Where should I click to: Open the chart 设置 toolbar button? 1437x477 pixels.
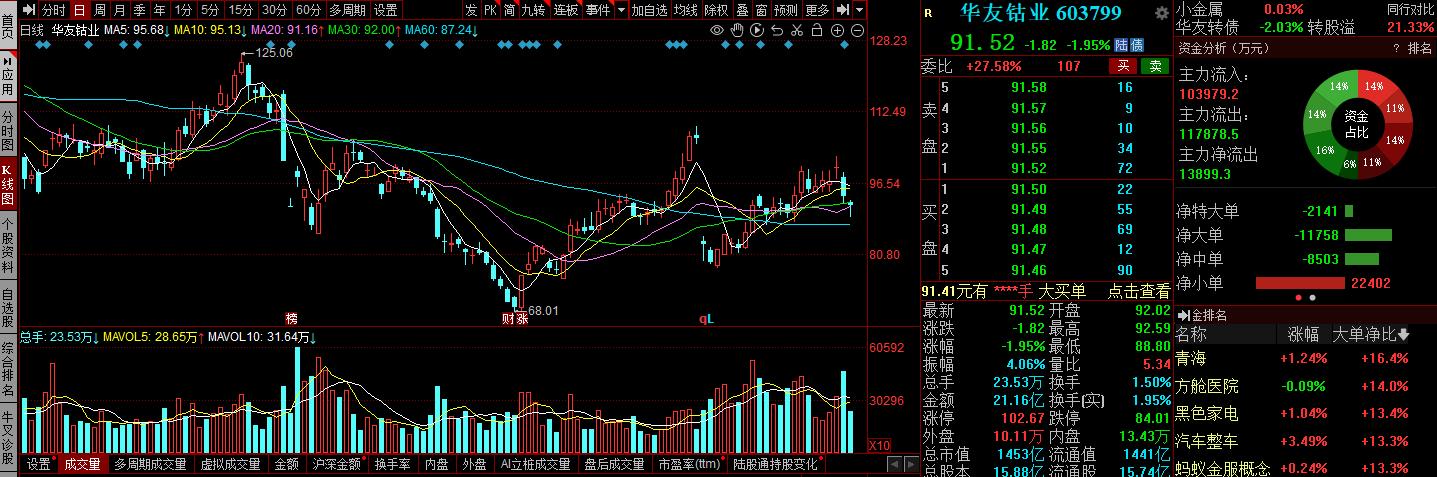tap(386, 10)
